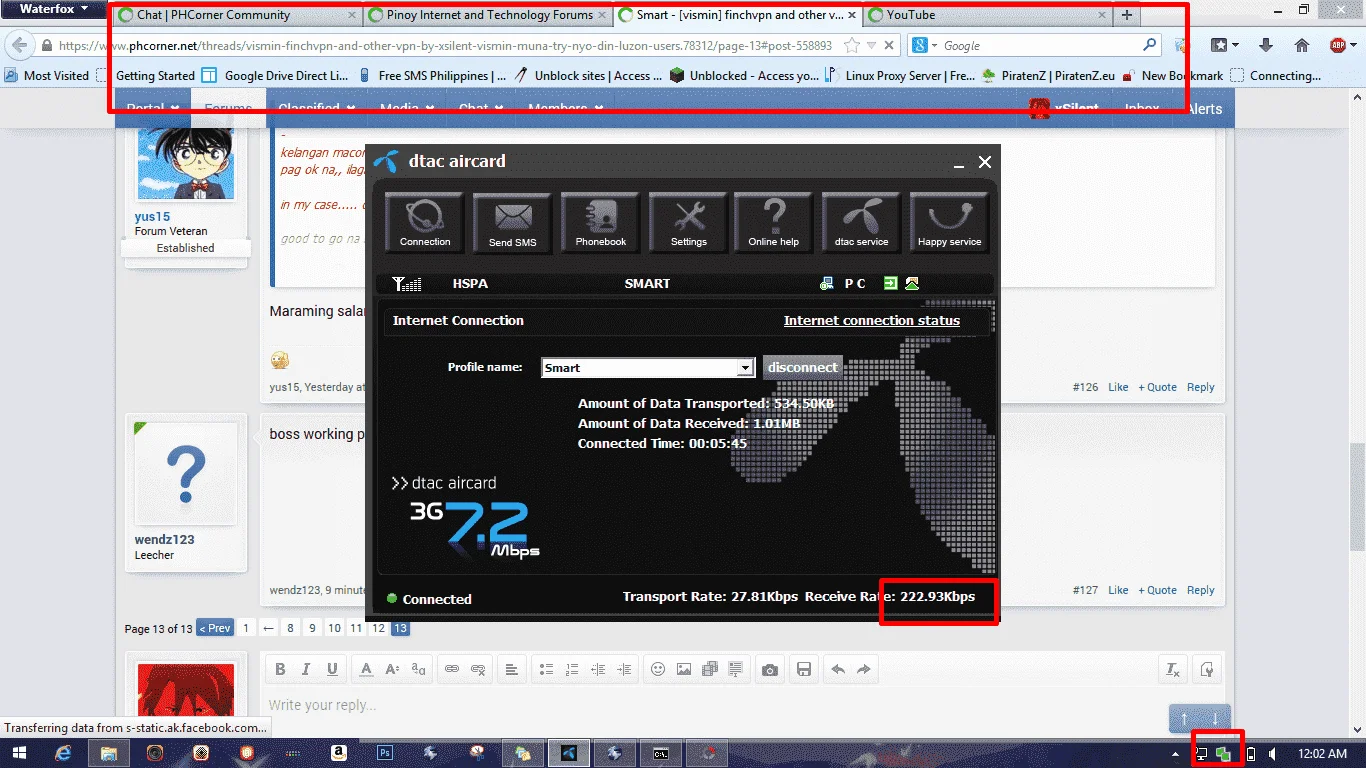Go to the browser Home page
The width and height of the screenshot is (1366, 768).
pyautogui.click(x=1301, y=45)
